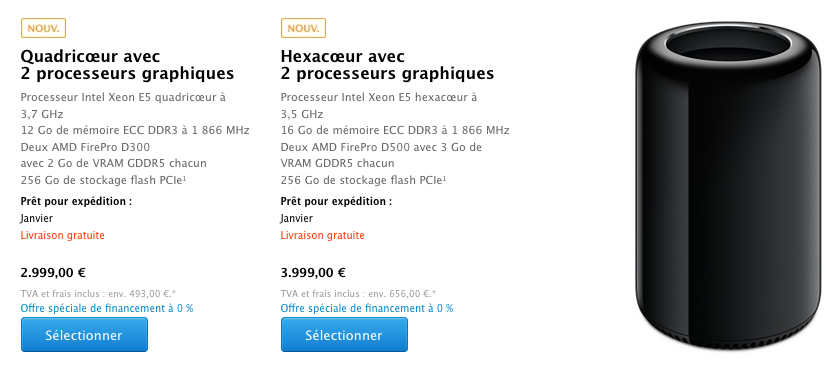Click the NOUV. badge above Hexacœur
Image resolution: width=837 pixels, height=372 pixels.
pos(303,28)
